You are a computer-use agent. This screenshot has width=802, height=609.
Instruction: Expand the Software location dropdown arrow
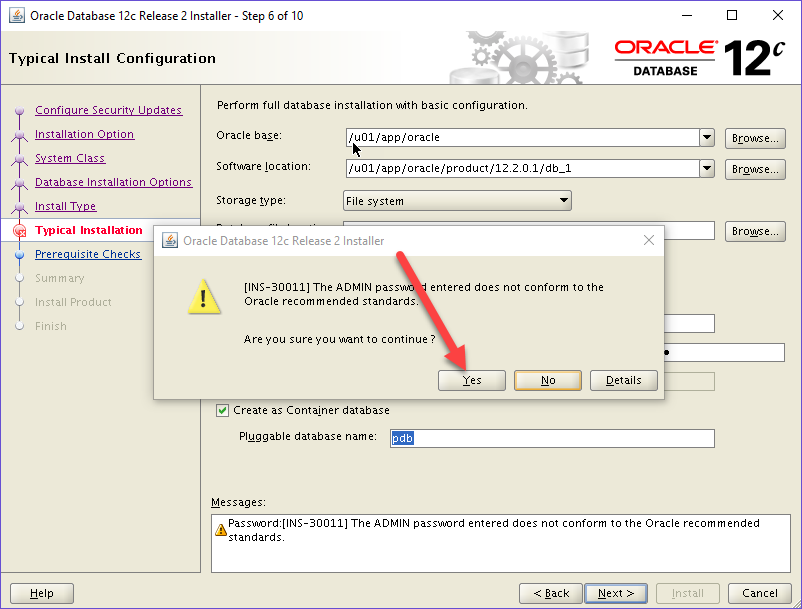pyautogui.click(x=707, y=168)
